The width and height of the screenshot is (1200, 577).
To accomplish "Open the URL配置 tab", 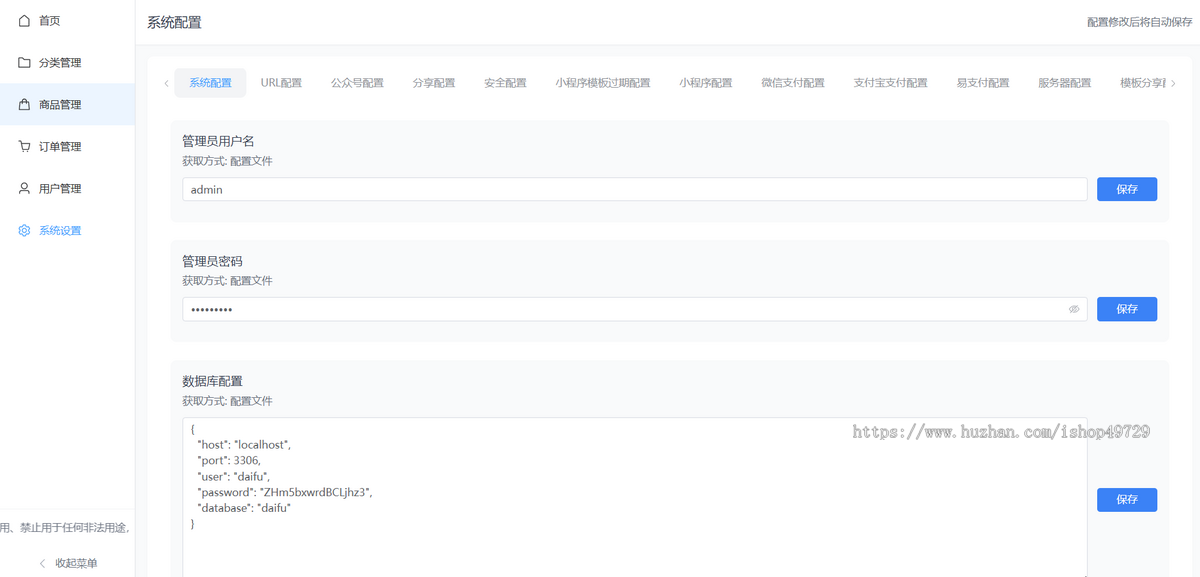I will pyautogui.click(x=281, y=83).
